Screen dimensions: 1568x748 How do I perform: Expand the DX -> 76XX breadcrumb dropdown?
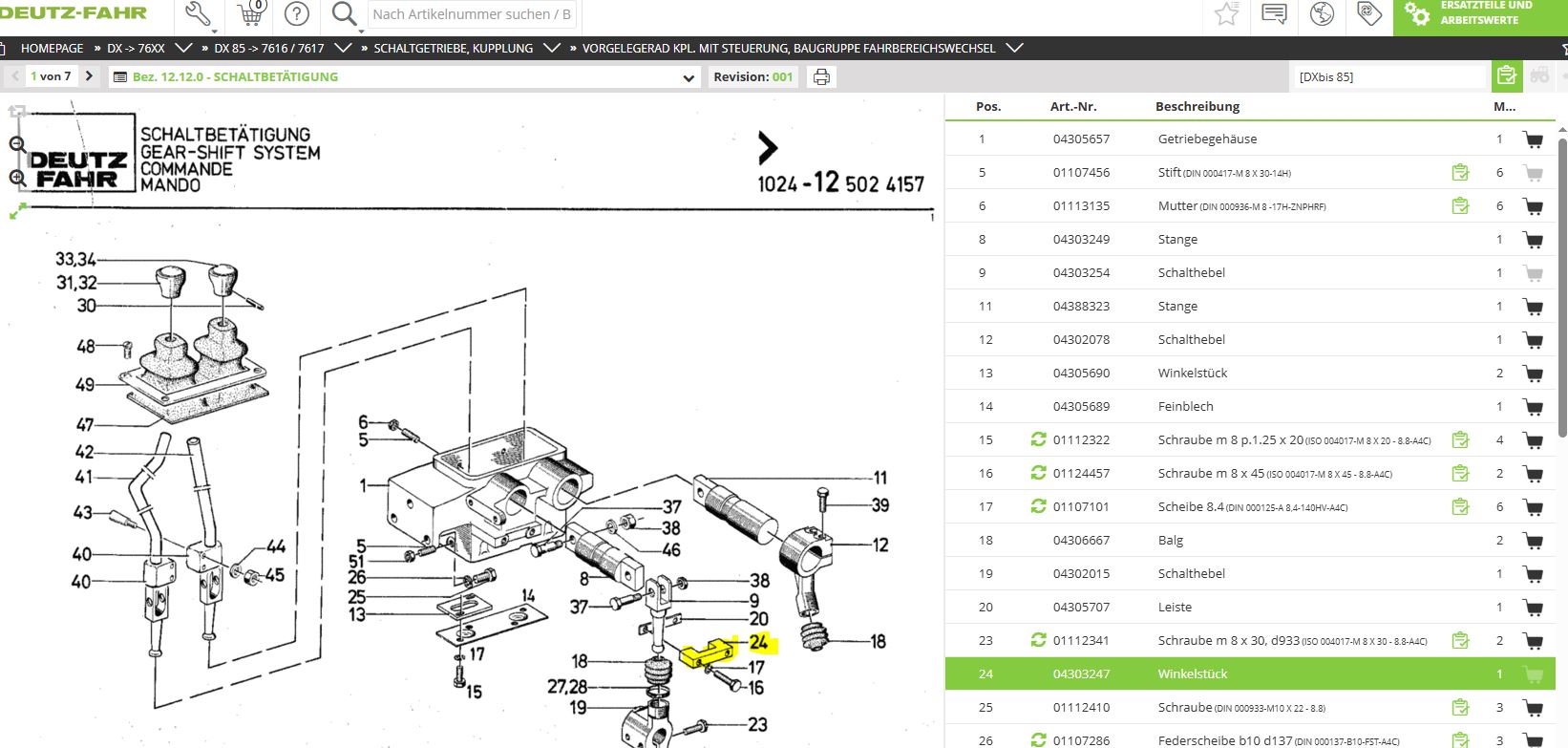[184, 48]
